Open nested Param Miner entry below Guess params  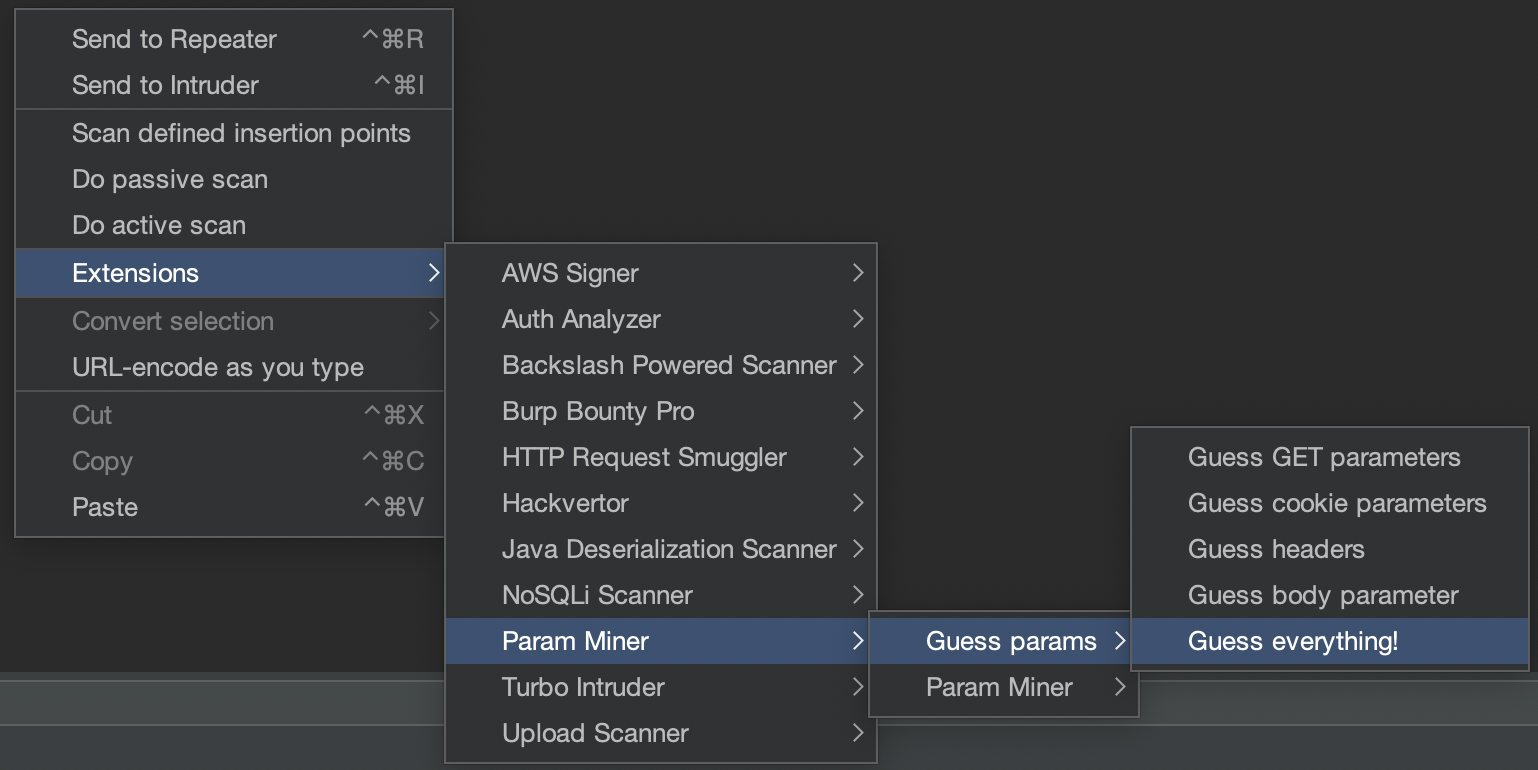click(1004, 687)
